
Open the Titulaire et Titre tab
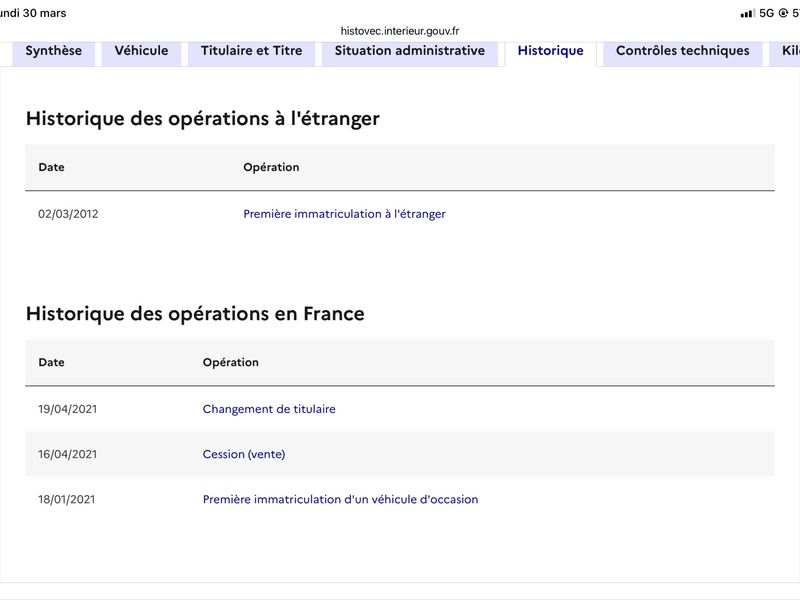pos(252,51)
